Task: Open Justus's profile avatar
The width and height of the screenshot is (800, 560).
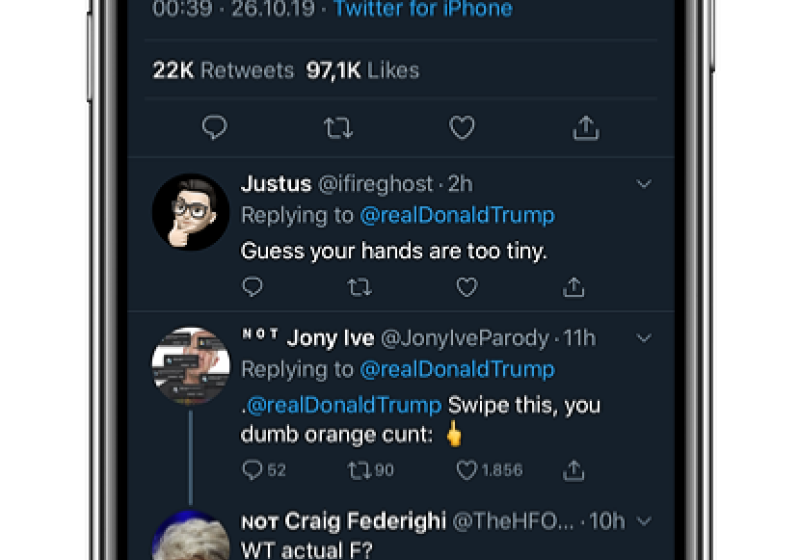Action: pyautogui.click(x=191, y=211)
